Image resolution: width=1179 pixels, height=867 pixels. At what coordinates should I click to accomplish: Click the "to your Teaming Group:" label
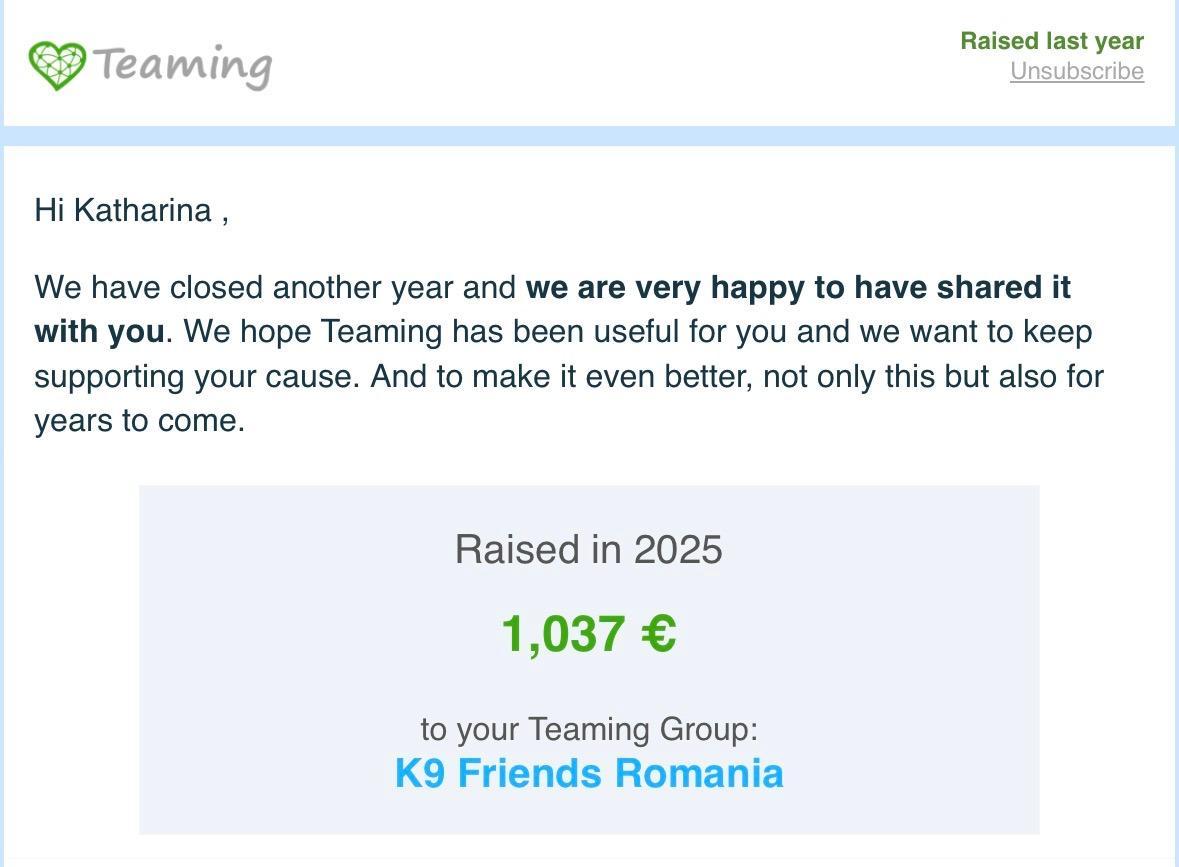pos(589,729)
